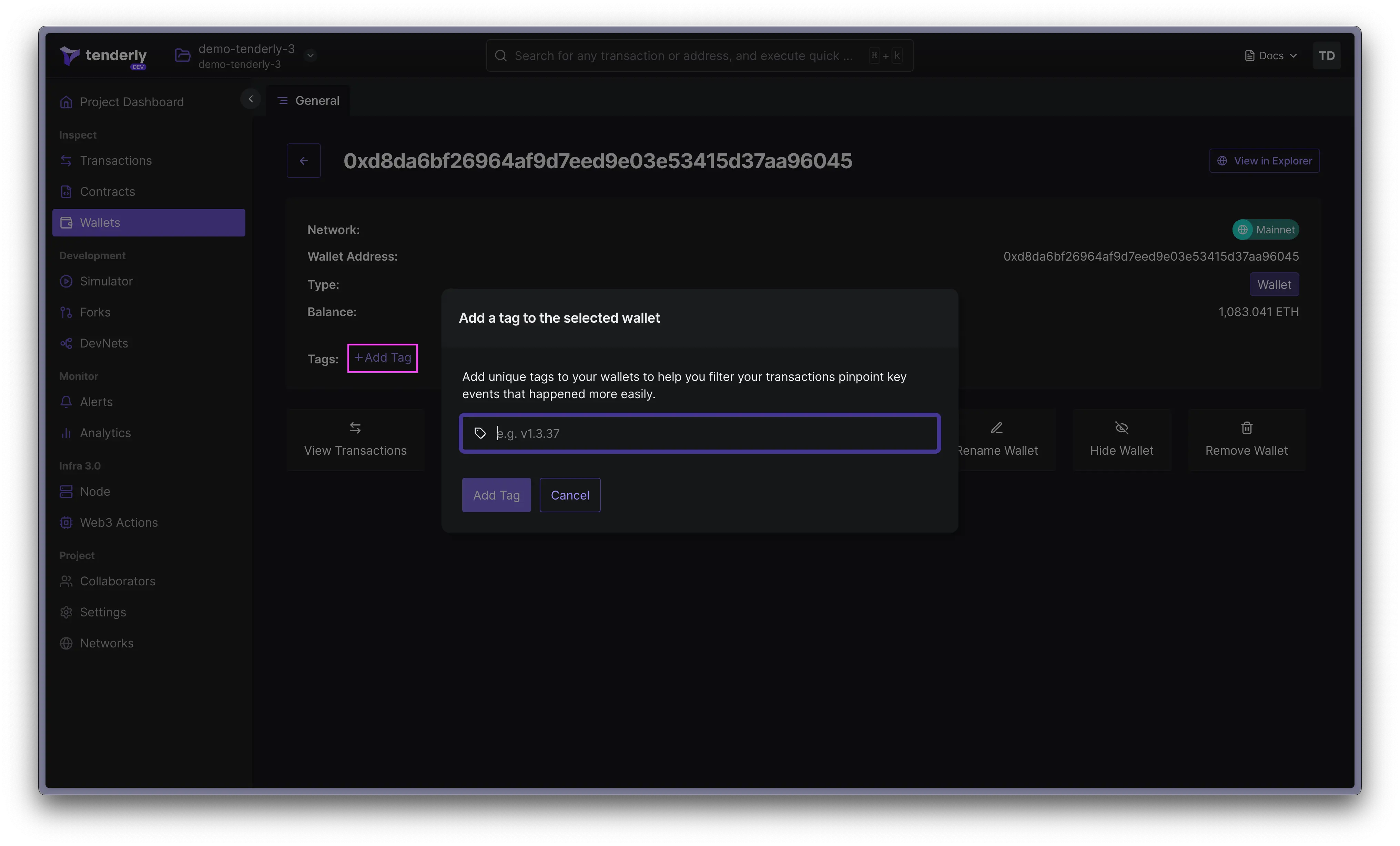Click the wallet address value text
This screenshot has width=1400, height=846.
(1150, 257)
